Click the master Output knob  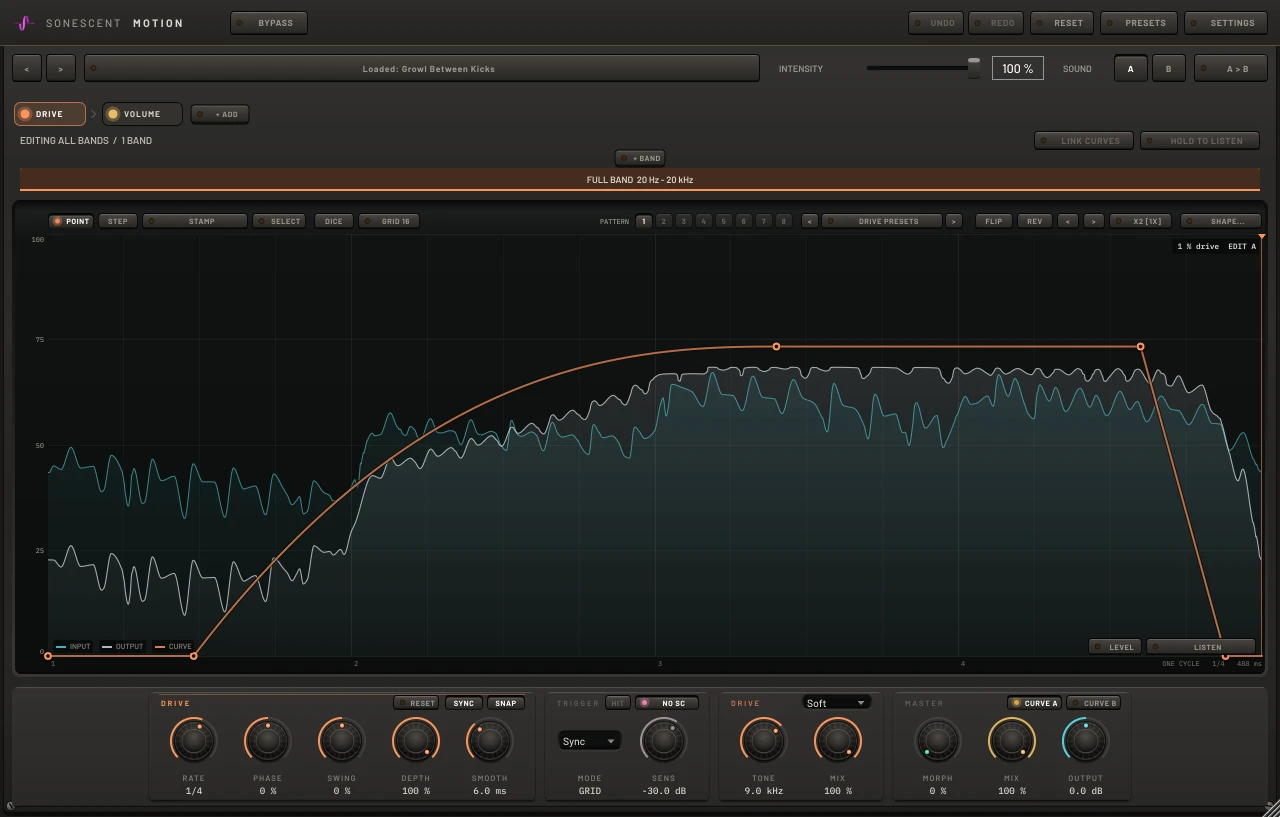point(1085,741)
